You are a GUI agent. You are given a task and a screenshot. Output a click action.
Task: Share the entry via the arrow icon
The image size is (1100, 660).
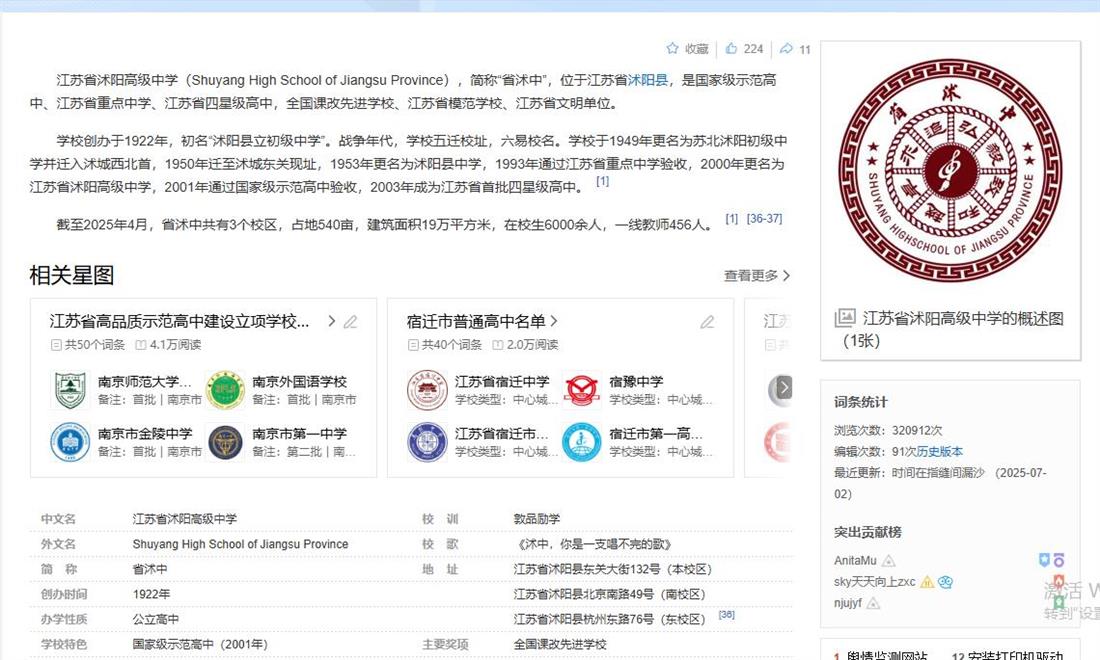(786, 48)
